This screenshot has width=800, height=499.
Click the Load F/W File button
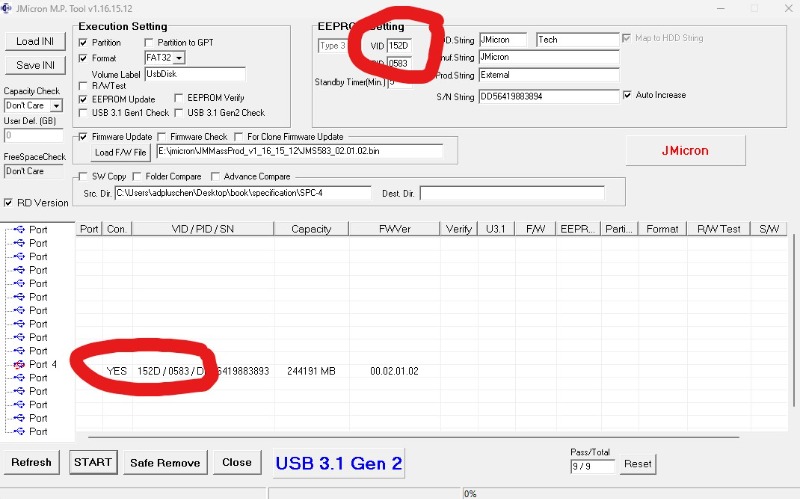pyautogui.click(x=120, y=153)
